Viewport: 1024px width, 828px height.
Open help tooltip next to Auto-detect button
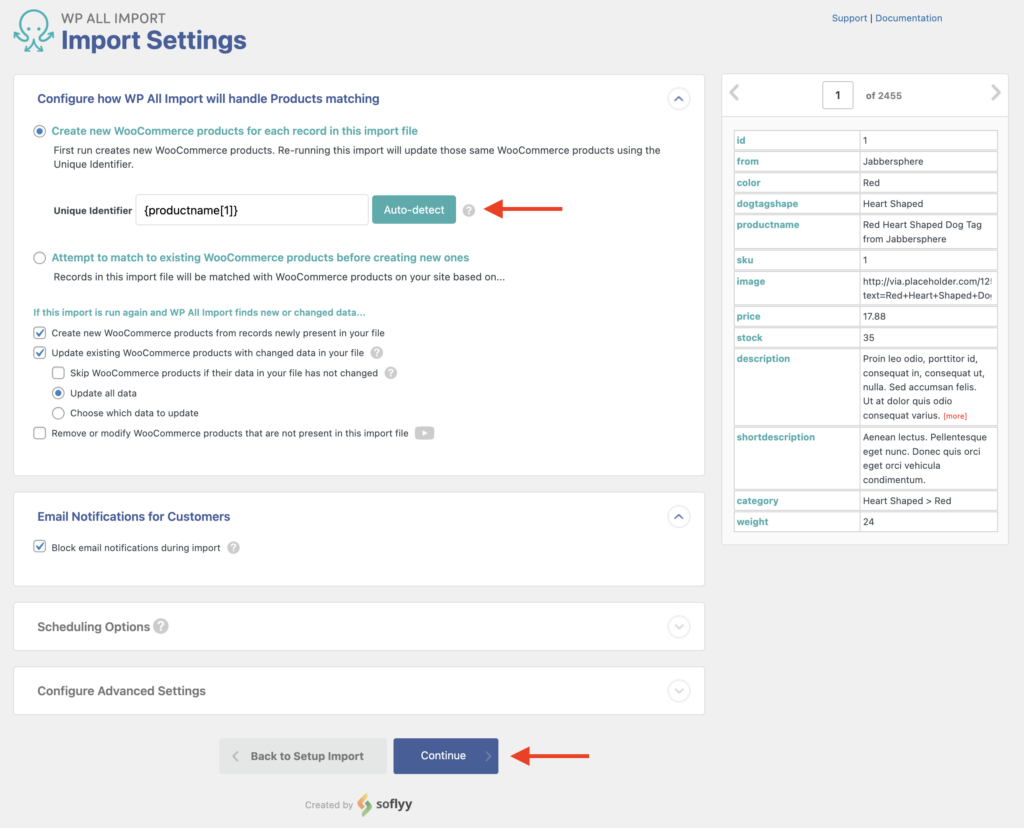469,209
